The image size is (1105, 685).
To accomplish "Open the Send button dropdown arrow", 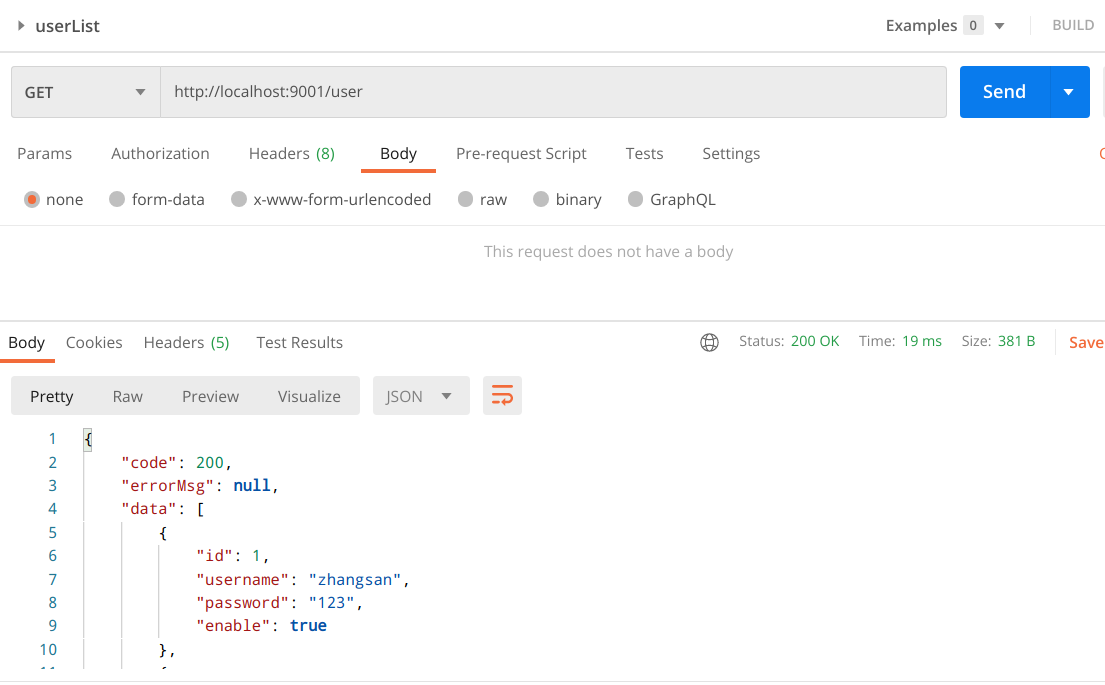I will tap(1069, 92).
